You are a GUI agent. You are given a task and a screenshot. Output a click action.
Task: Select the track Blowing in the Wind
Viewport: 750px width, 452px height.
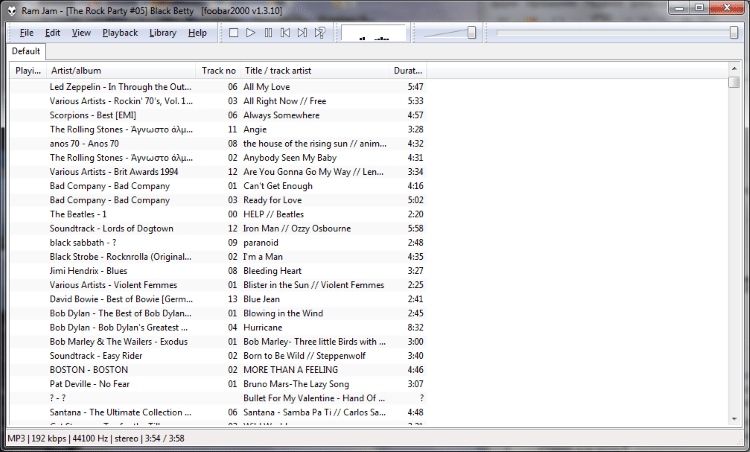click(283, 313)
